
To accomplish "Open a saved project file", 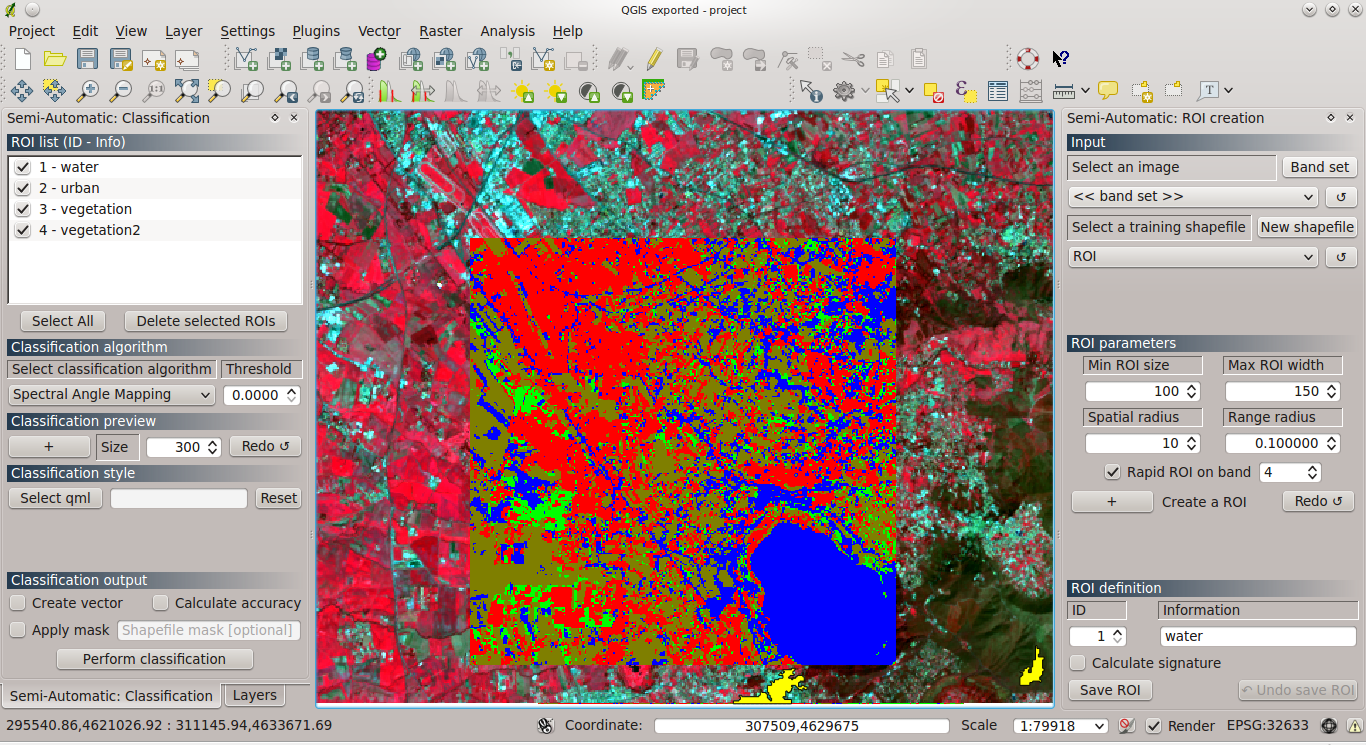I will click(x=54, y=58).
